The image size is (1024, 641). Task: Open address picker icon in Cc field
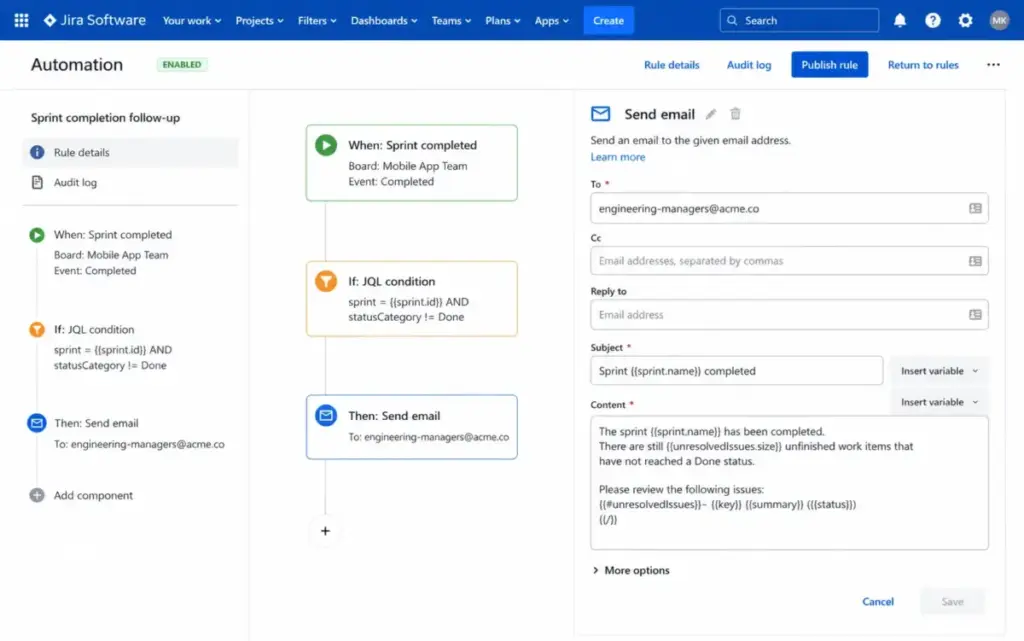(x=975, y=261)
